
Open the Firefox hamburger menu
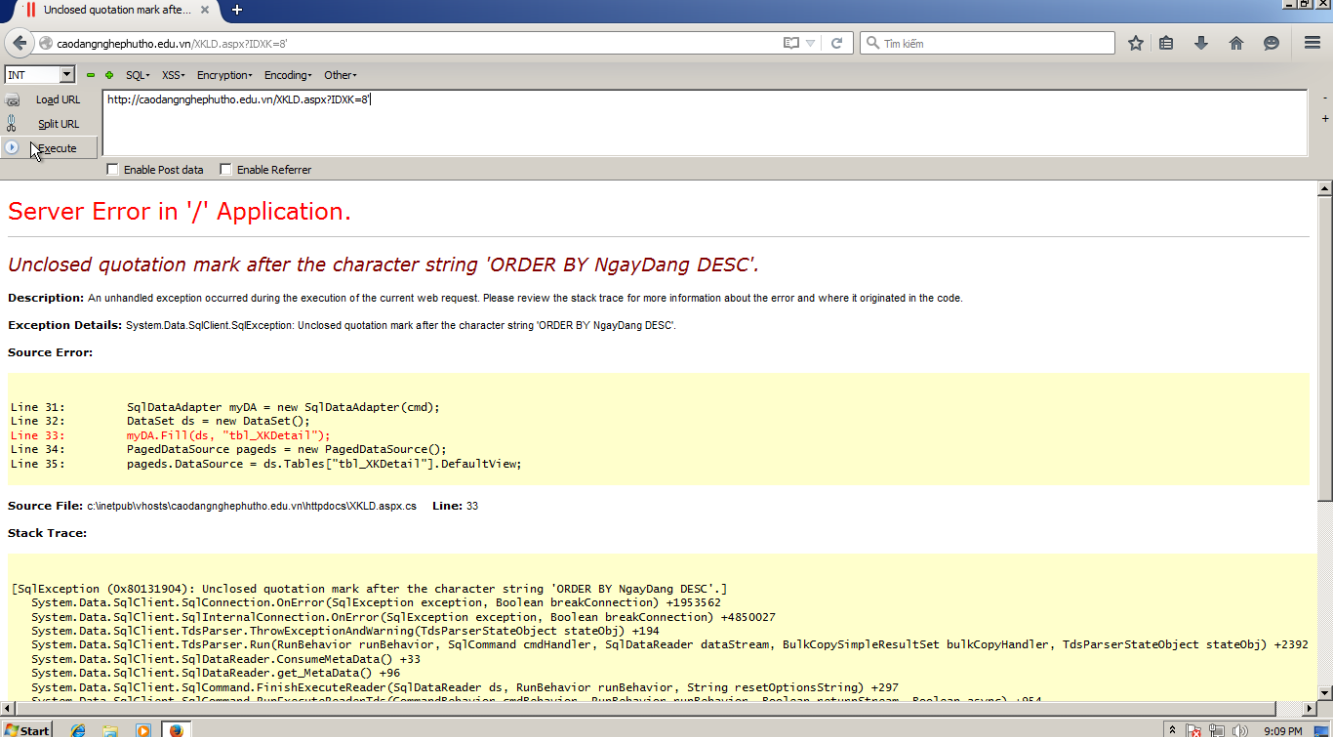[x=1312, y=43]
